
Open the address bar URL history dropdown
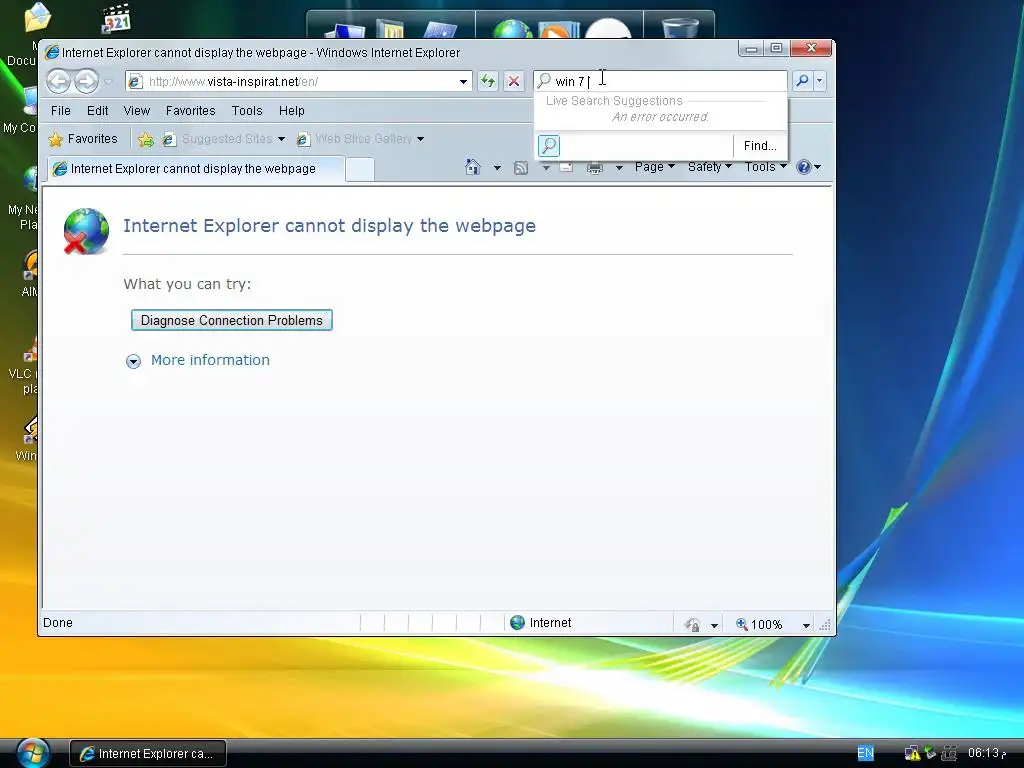tap(463, 82)
